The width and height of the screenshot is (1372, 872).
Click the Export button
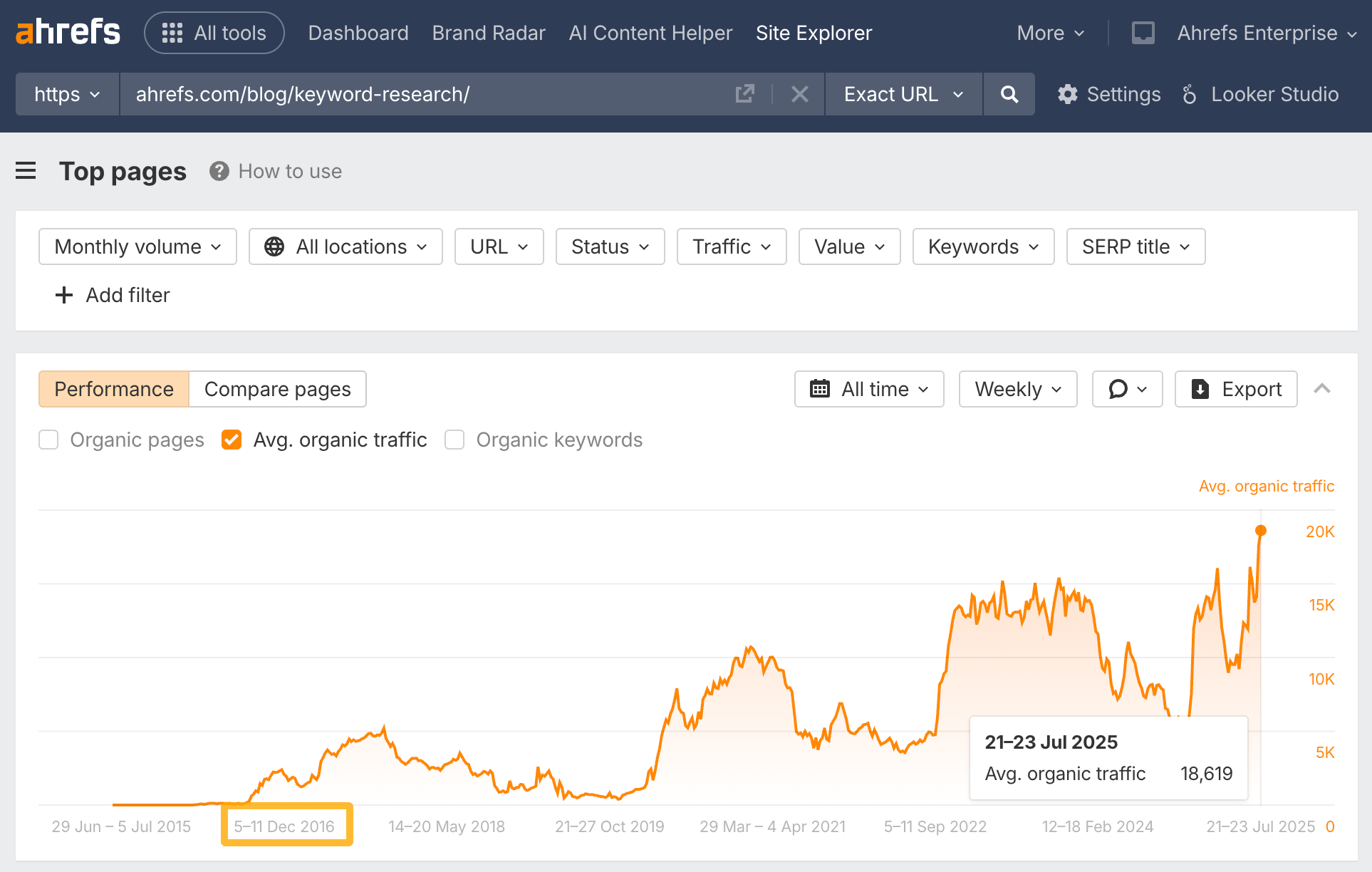[1236, 389]
